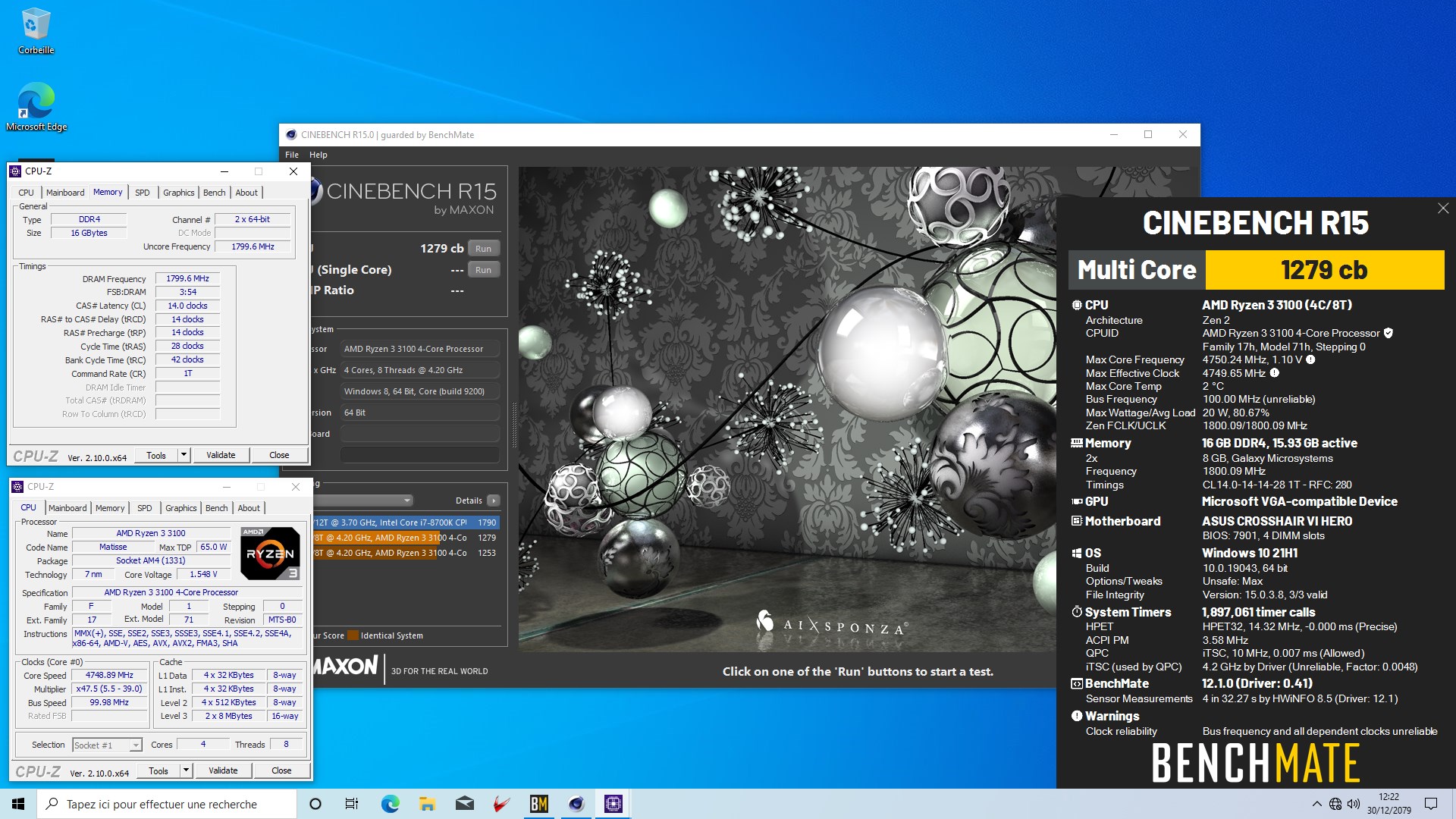Switch to Memory tab in bottom CPU-Z window
Viewport: 1456px width, 819px height.
click(x=110, y=508)
